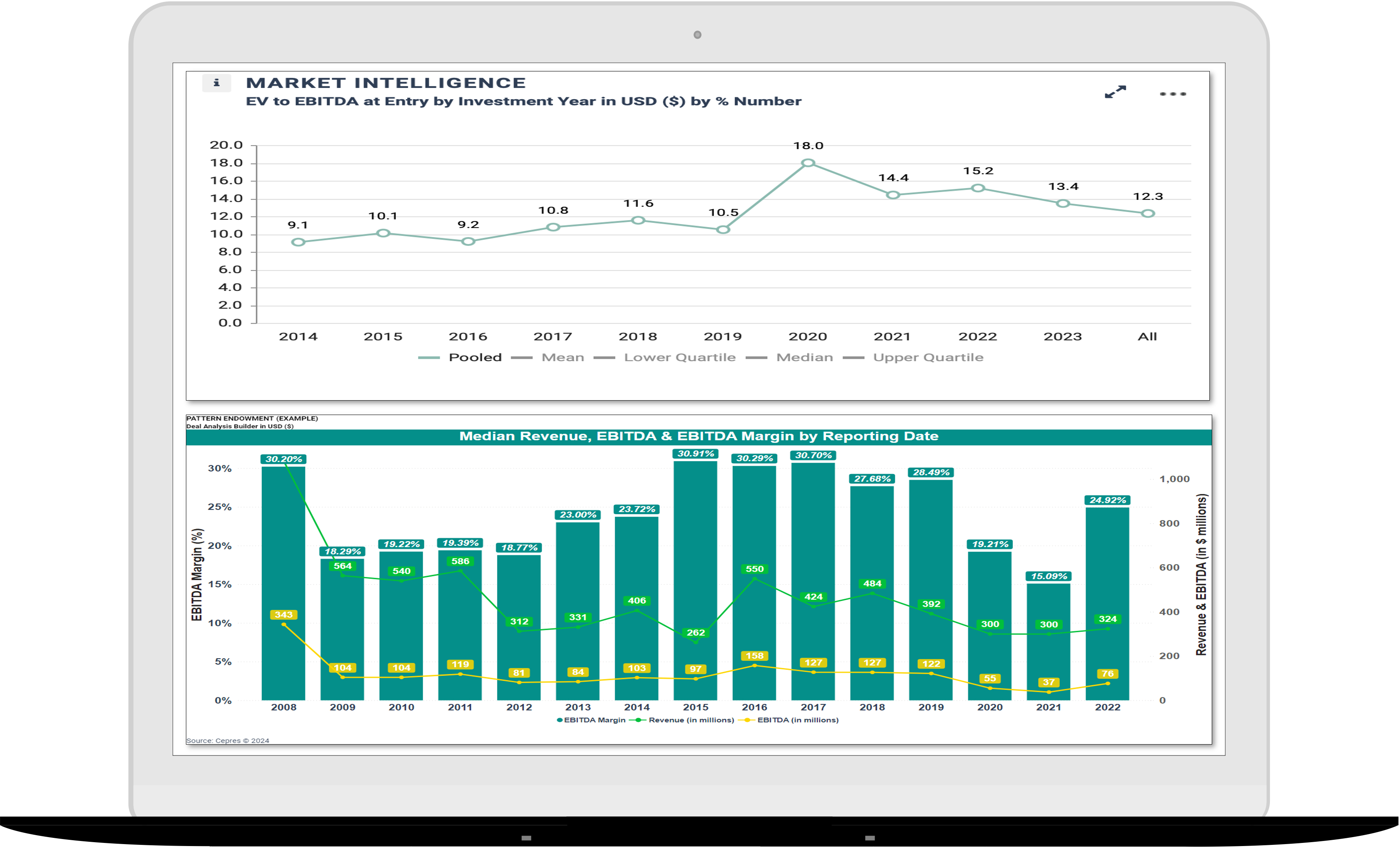The image size is (1400, 848).
Task: Click the 2023 data point labeled 13.4
Action: 1063,203
